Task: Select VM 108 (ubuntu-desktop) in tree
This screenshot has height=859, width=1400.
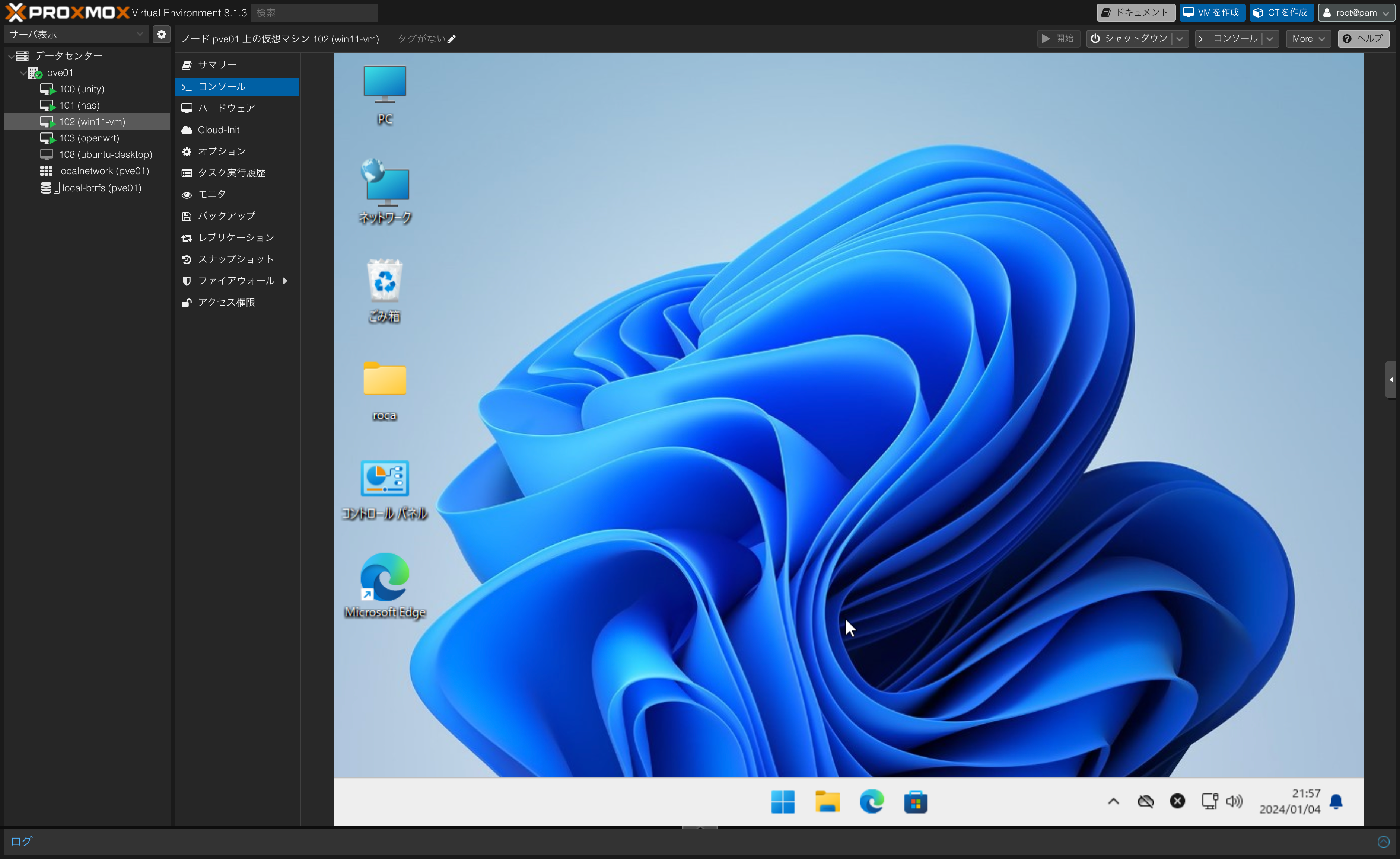Action: click(x=87, y=154)
